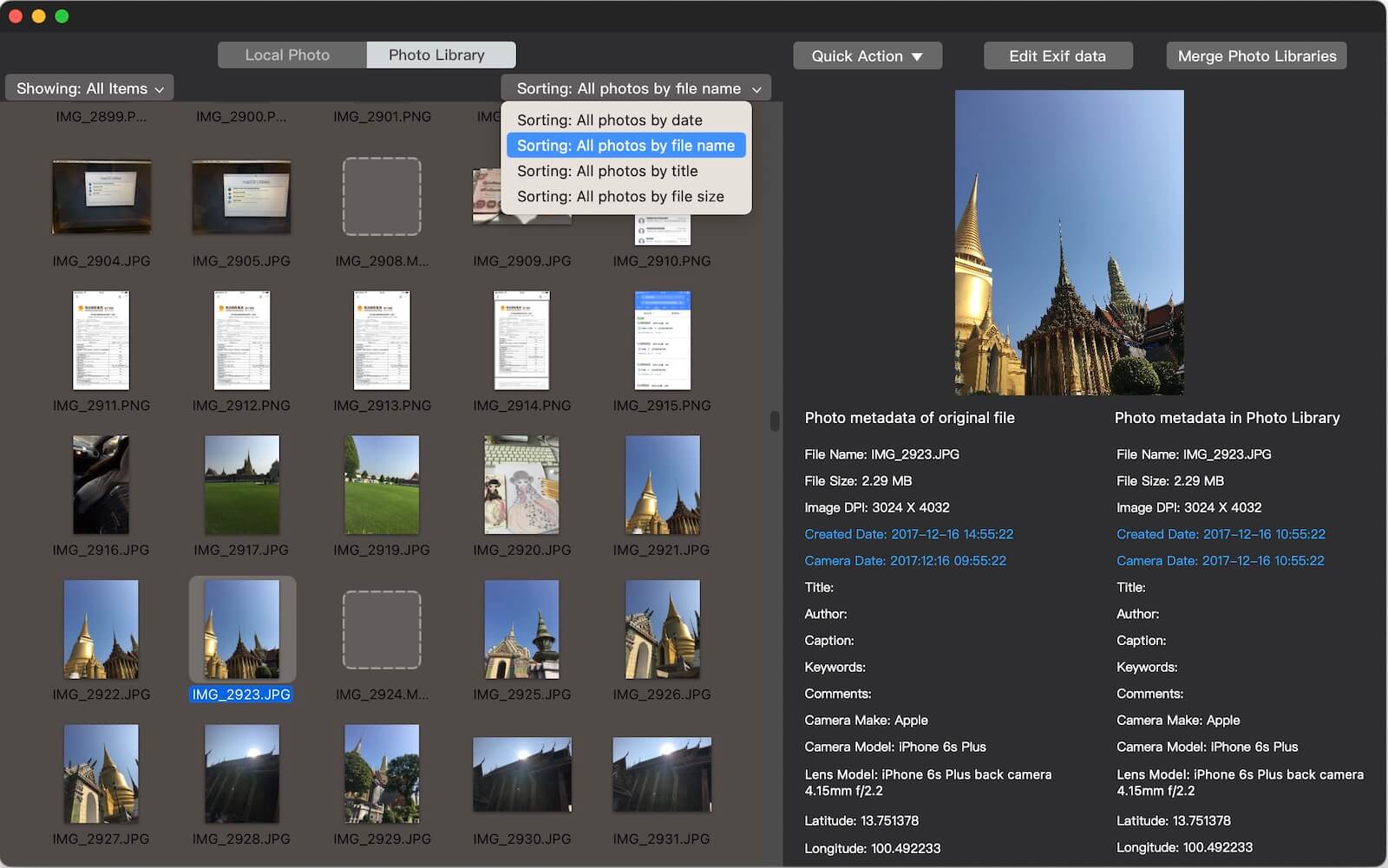This screenshot has width=1388, height=868.
Task: Click the photo grid scrollbar handle
Action: click(x=775, y=421)
